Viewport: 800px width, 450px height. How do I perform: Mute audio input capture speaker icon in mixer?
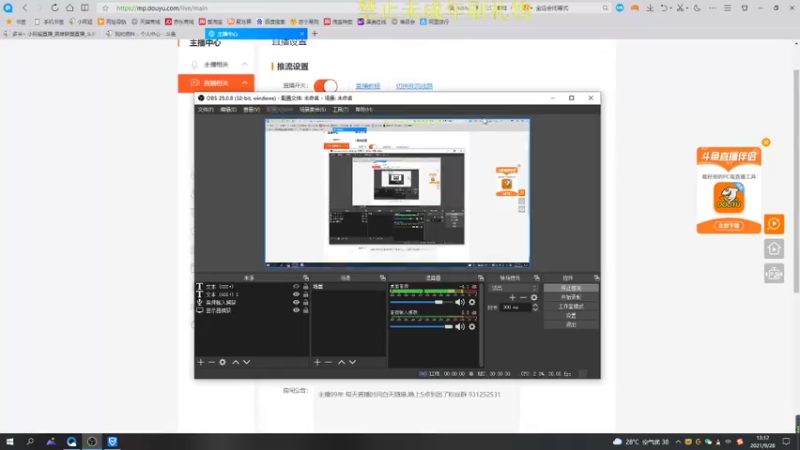(460, 327)
